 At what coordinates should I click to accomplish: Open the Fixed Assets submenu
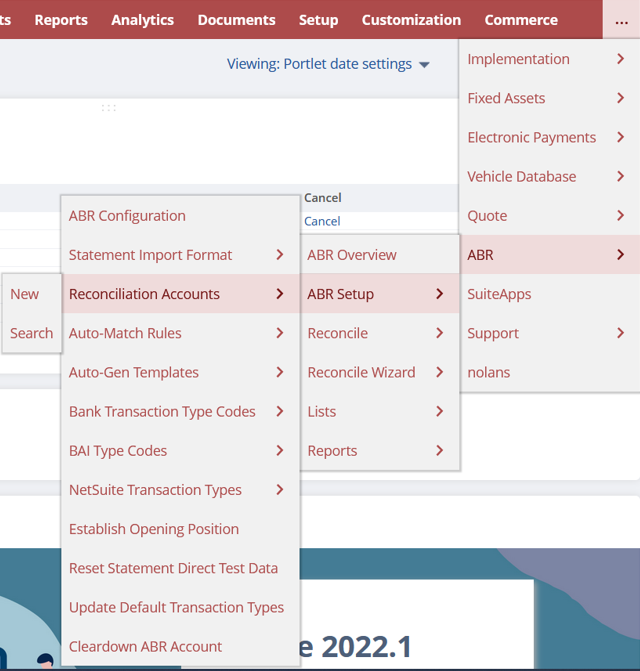[546, 98]
